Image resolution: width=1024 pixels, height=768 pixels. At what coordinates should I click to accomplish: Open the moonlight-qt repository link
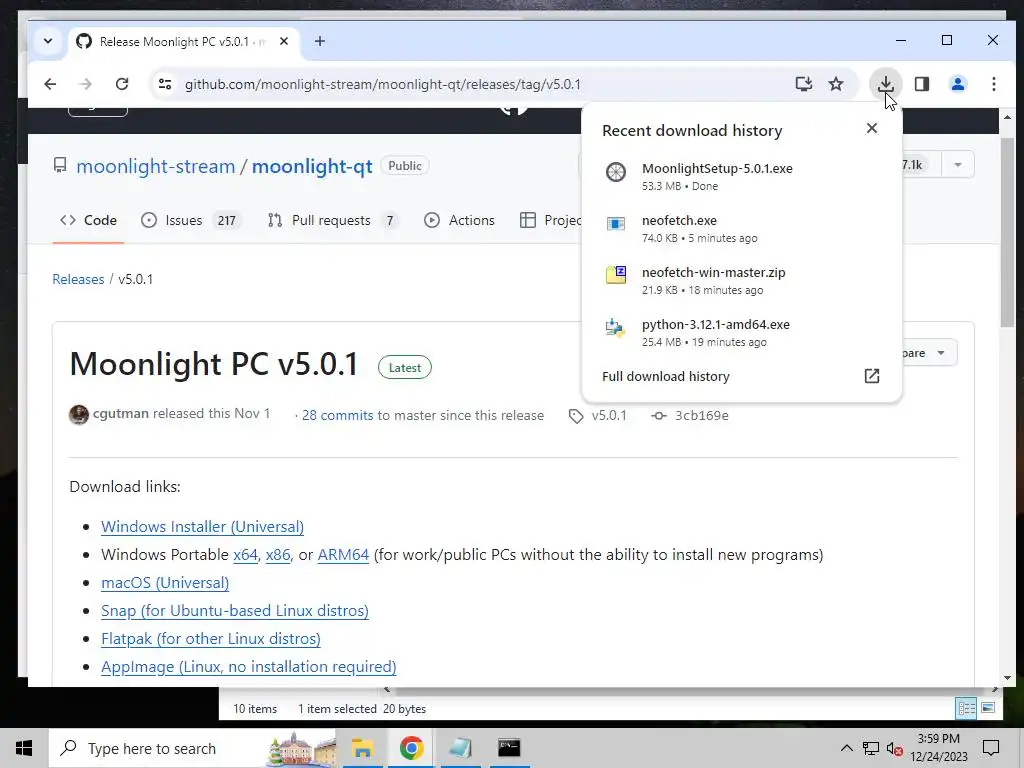(312, 166)
